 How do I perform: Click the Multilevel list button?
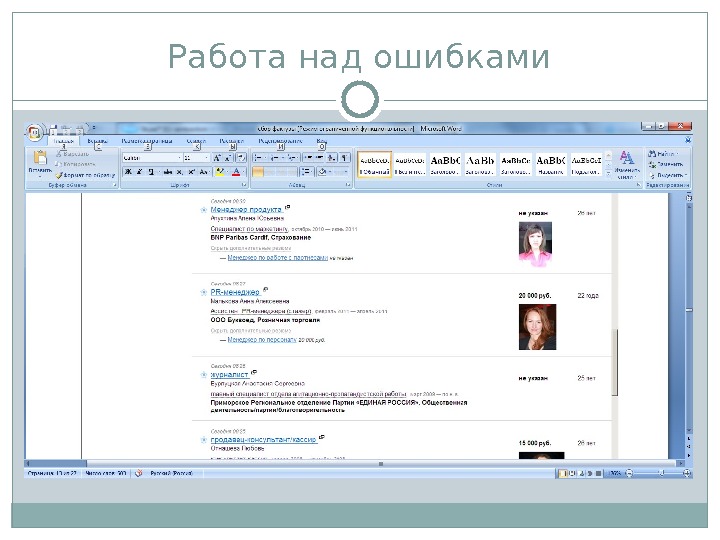click(x=292, y=158)
